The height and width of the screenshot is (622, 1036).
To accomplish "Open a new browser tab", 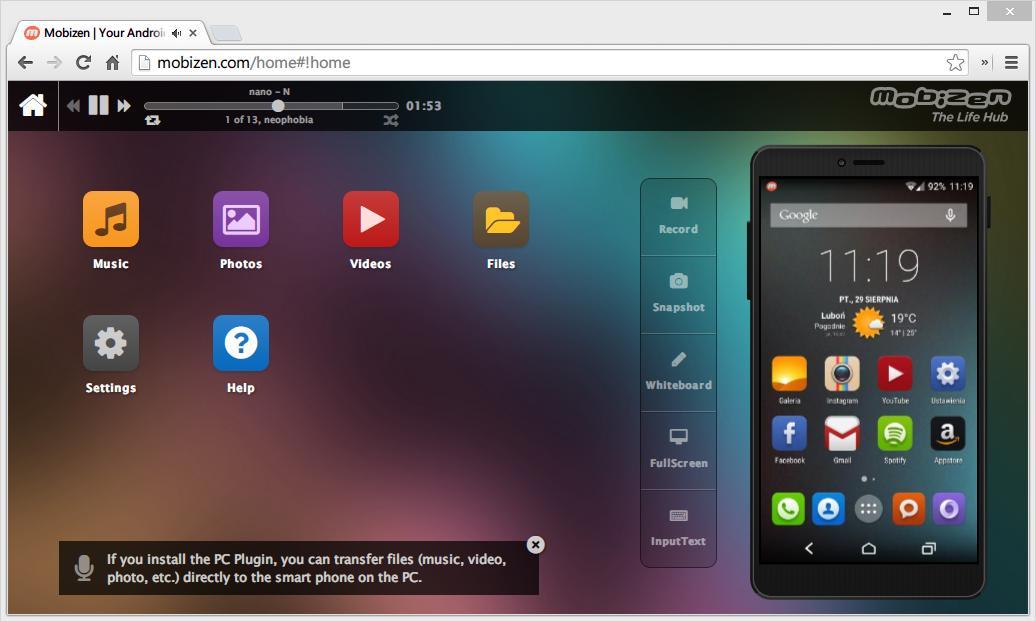I will coord(225,33).
